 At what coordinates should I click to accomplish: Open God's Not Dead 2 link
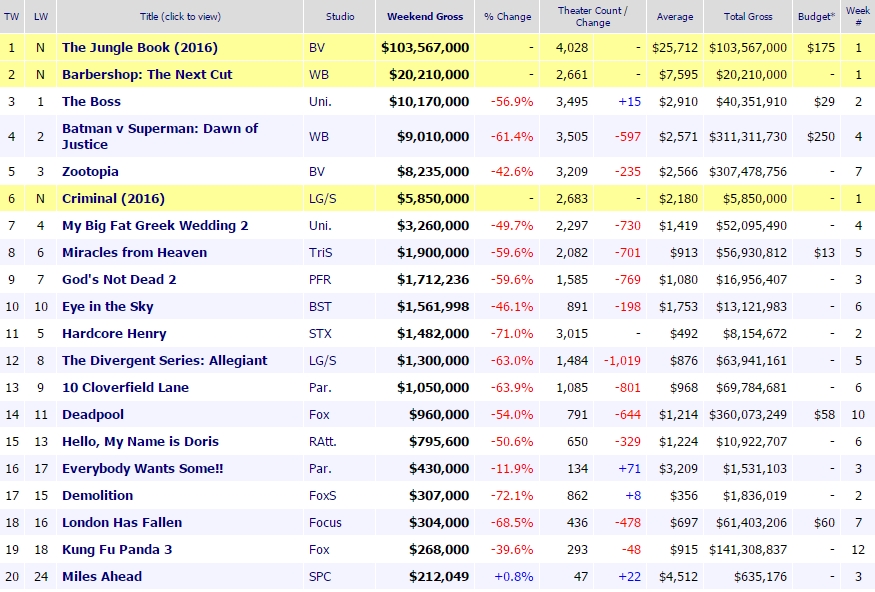(x=119, y=280)
